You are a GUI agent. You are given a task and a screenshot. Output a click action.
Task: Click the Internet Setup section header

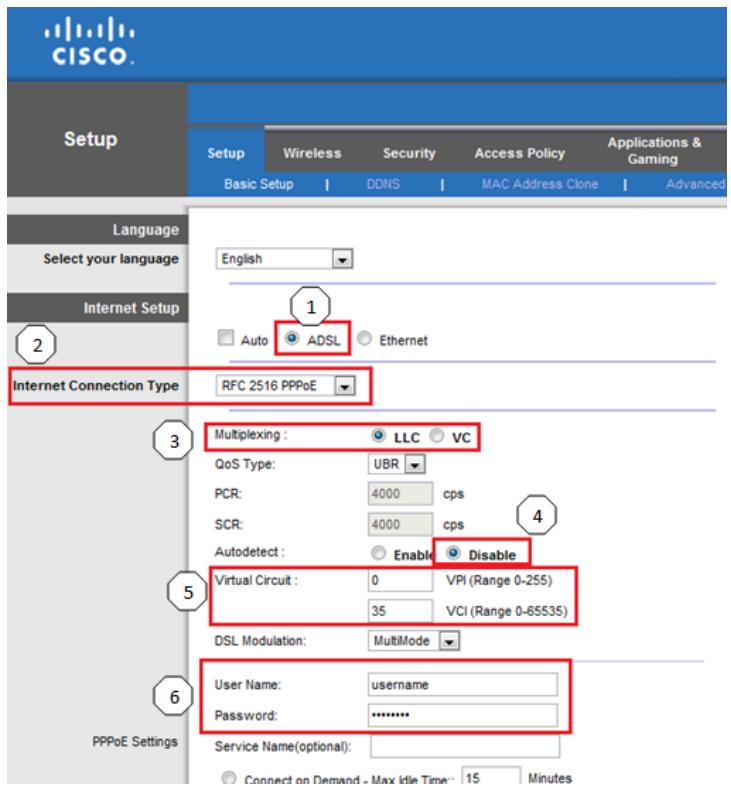(x=98, y=308)
